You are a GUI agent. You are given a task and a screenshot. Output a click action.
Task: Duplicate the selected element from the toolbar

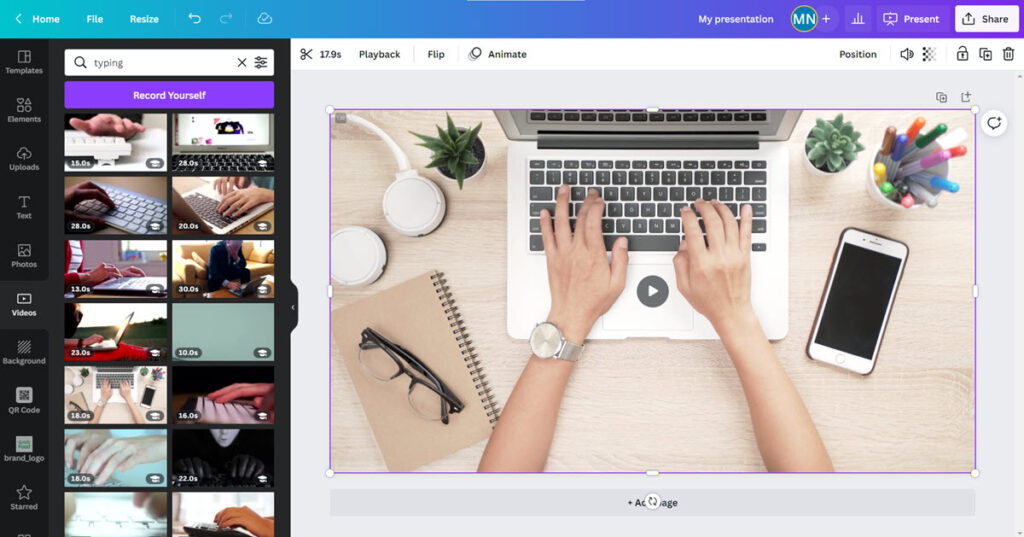point(985,54)
